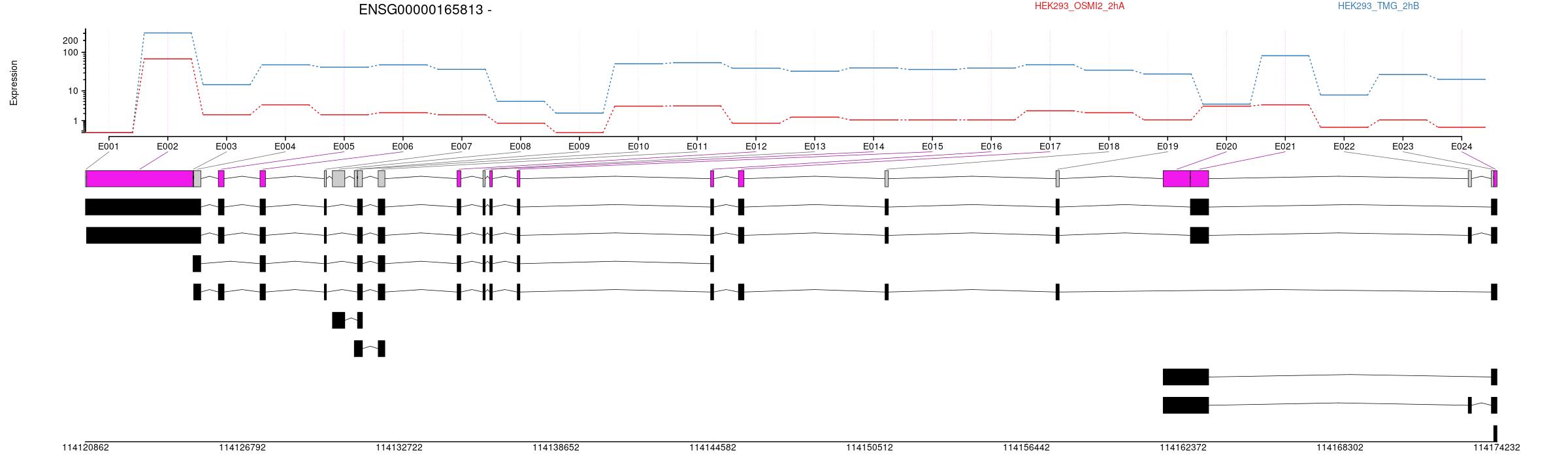Click the ENSG00000165813 gene title

tap(425, 10)
